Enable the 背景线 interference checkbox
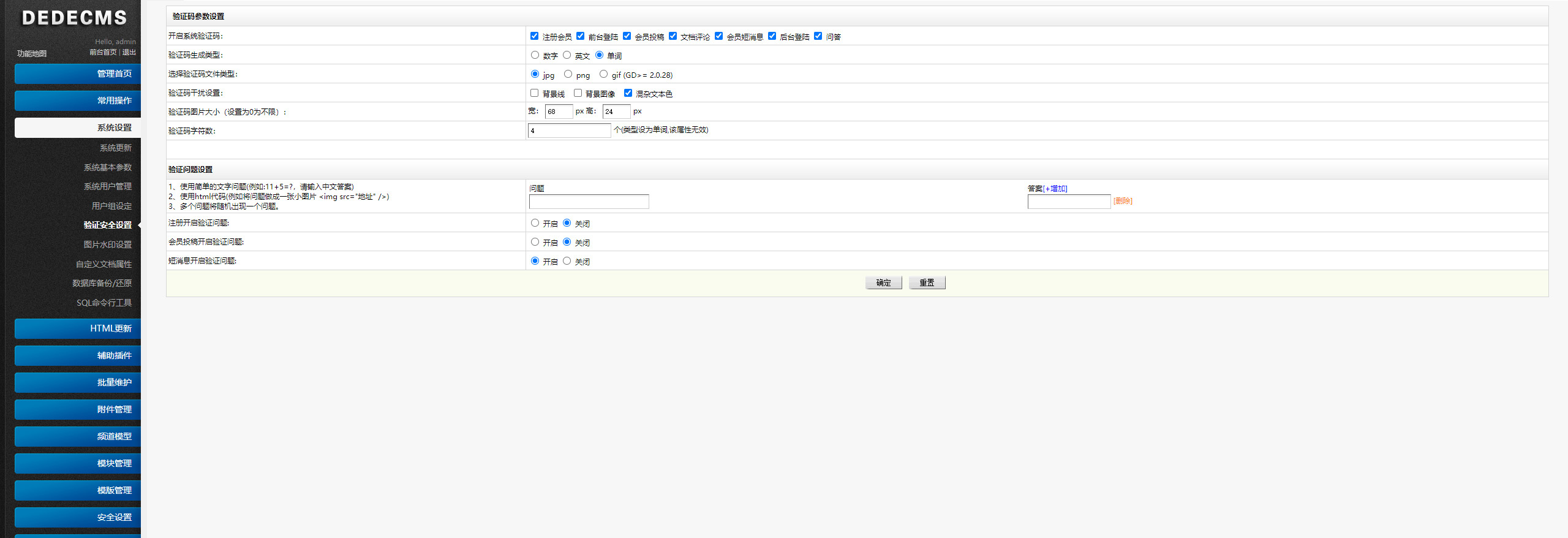The image size is (1568, 538). point(534,93)
